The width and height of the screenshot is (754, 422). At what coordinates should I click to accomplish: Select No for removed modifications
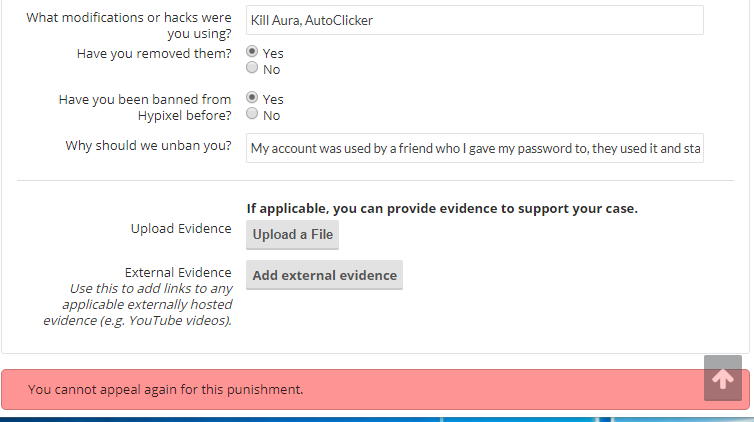(x=252, y=69)
